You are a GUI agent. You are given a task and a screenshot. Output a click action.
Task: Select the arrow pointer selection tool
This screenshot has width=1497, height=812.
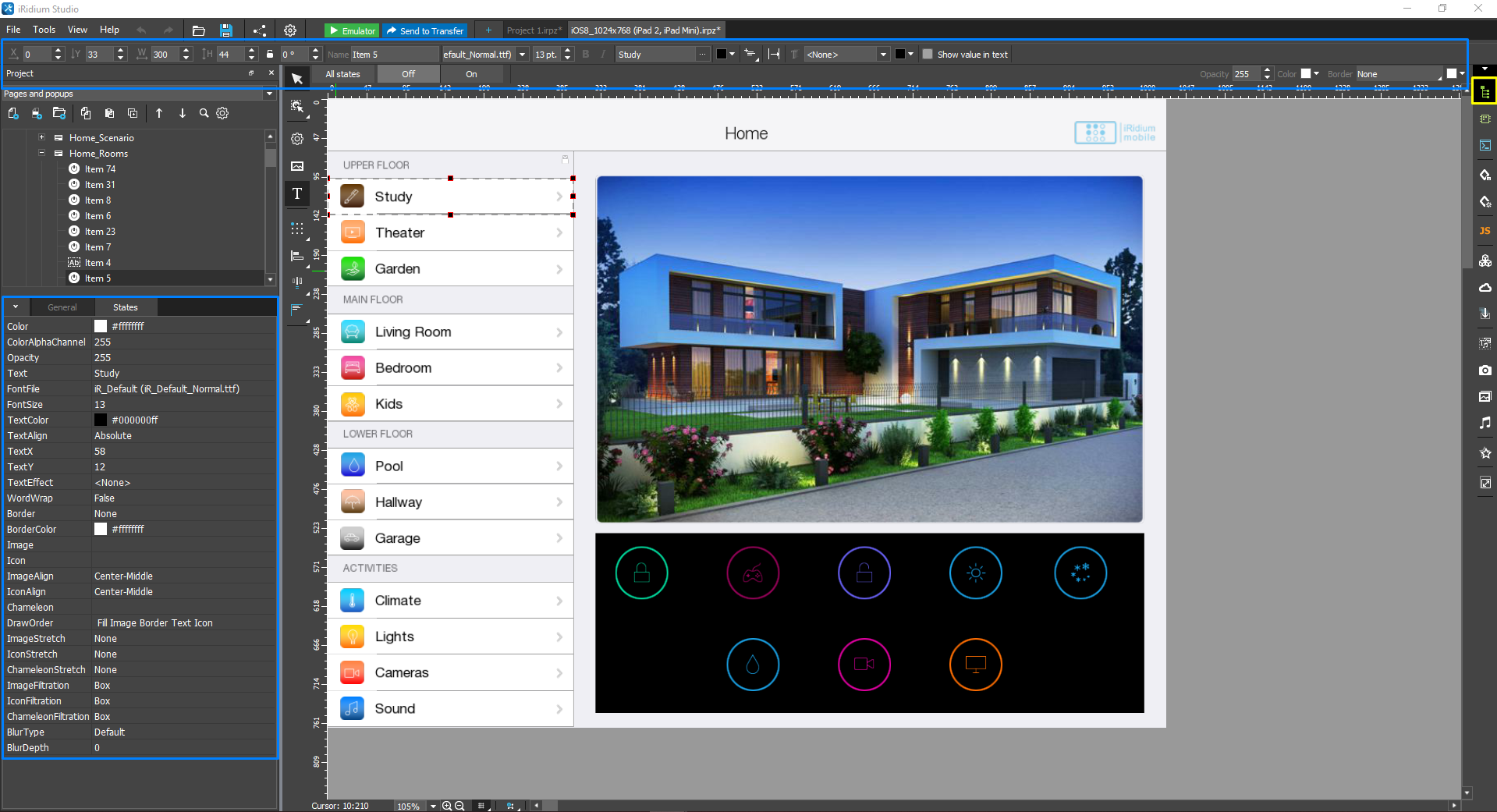pos(297,78)
